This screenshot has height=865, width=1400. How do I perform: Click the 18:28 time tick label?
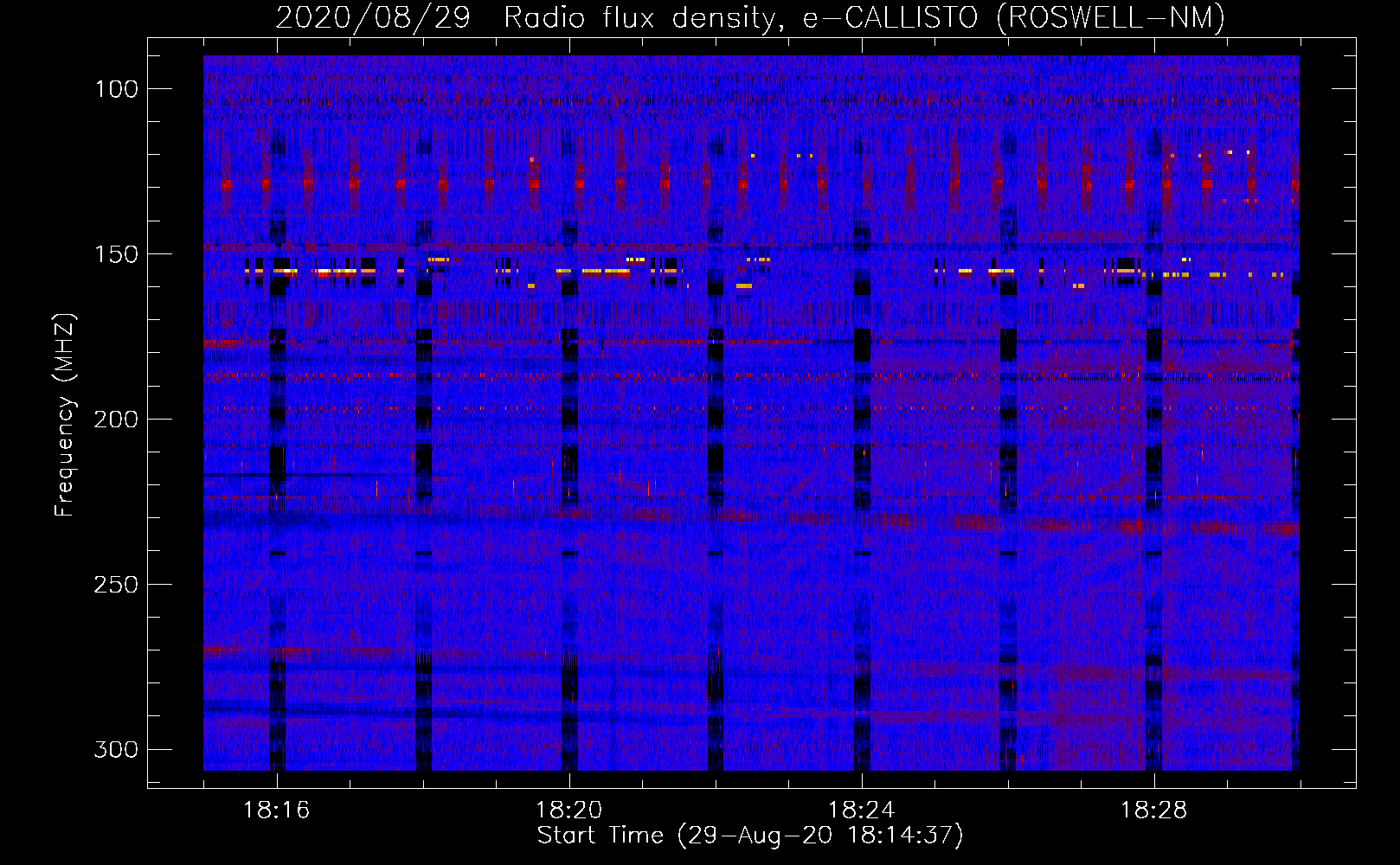pos(1154,811)
